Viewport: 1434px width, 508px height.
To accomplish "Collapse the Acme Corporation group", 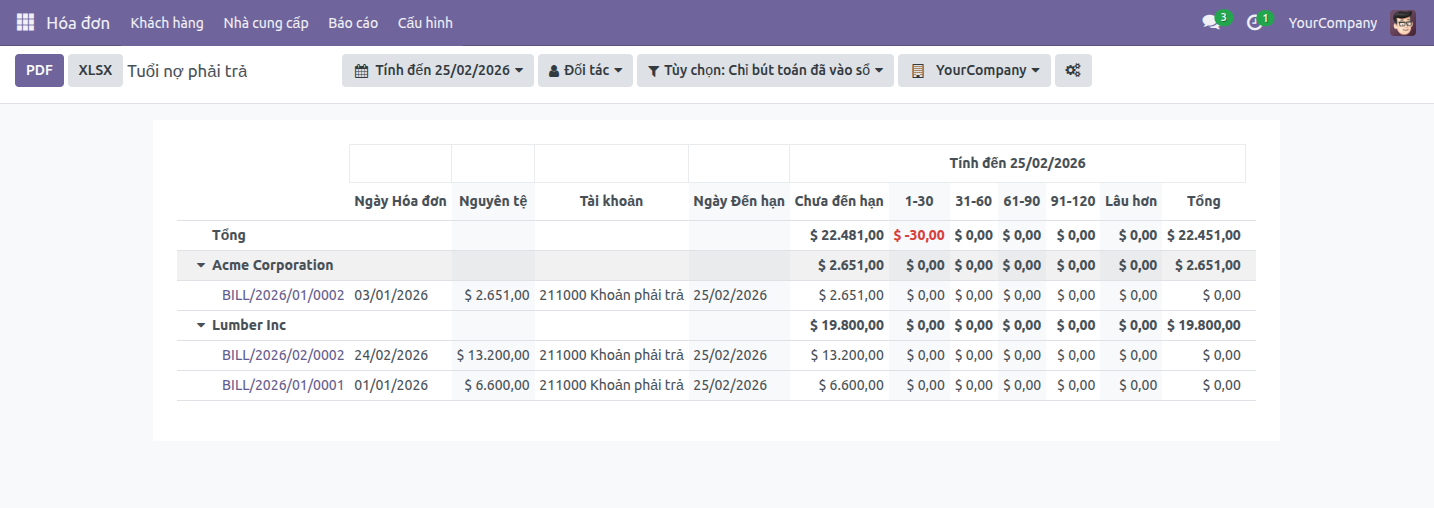I will [x=201, y=266].
